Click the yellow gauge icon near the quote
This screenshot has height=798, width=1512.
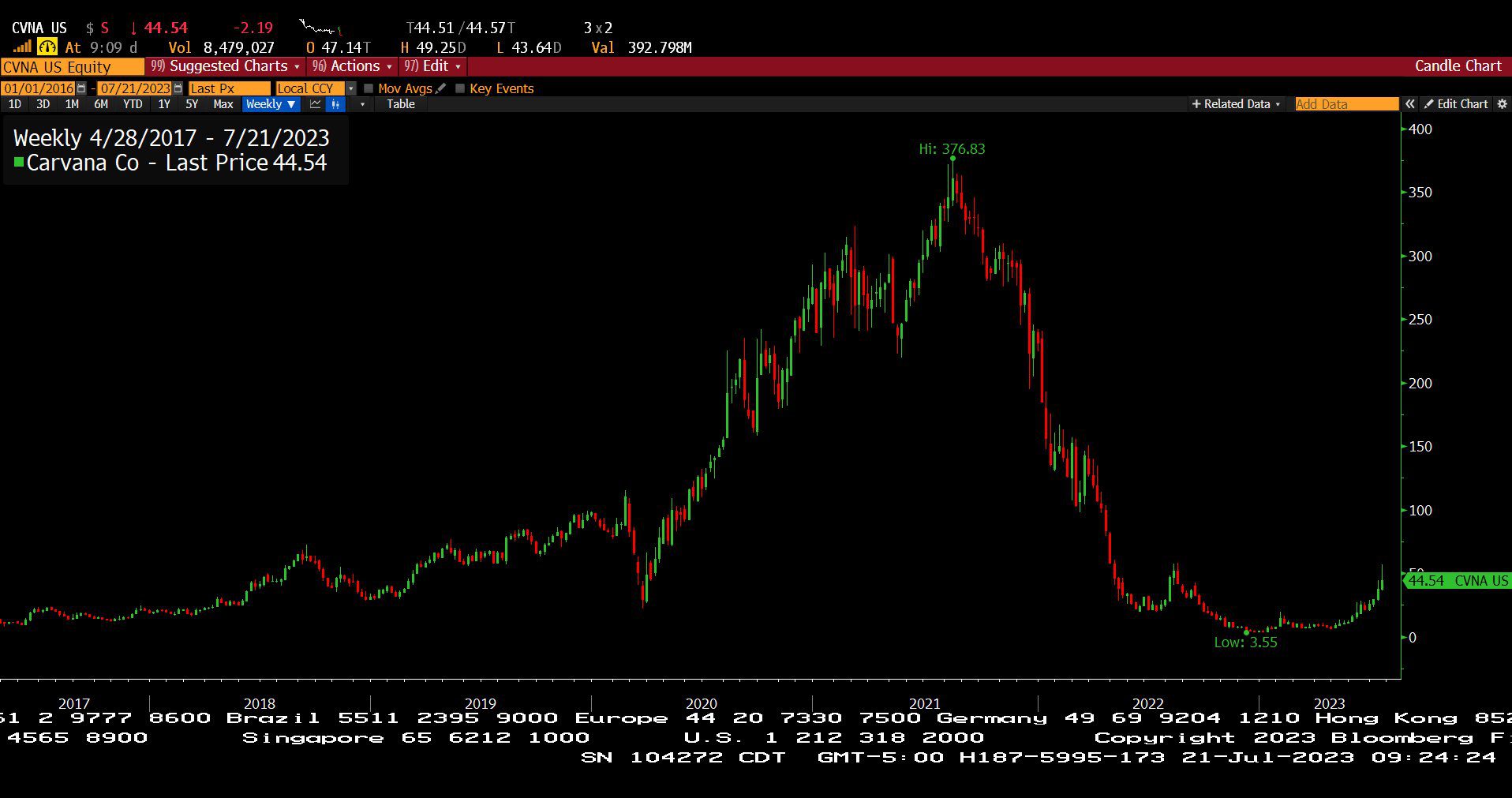(x=47, y=47)
